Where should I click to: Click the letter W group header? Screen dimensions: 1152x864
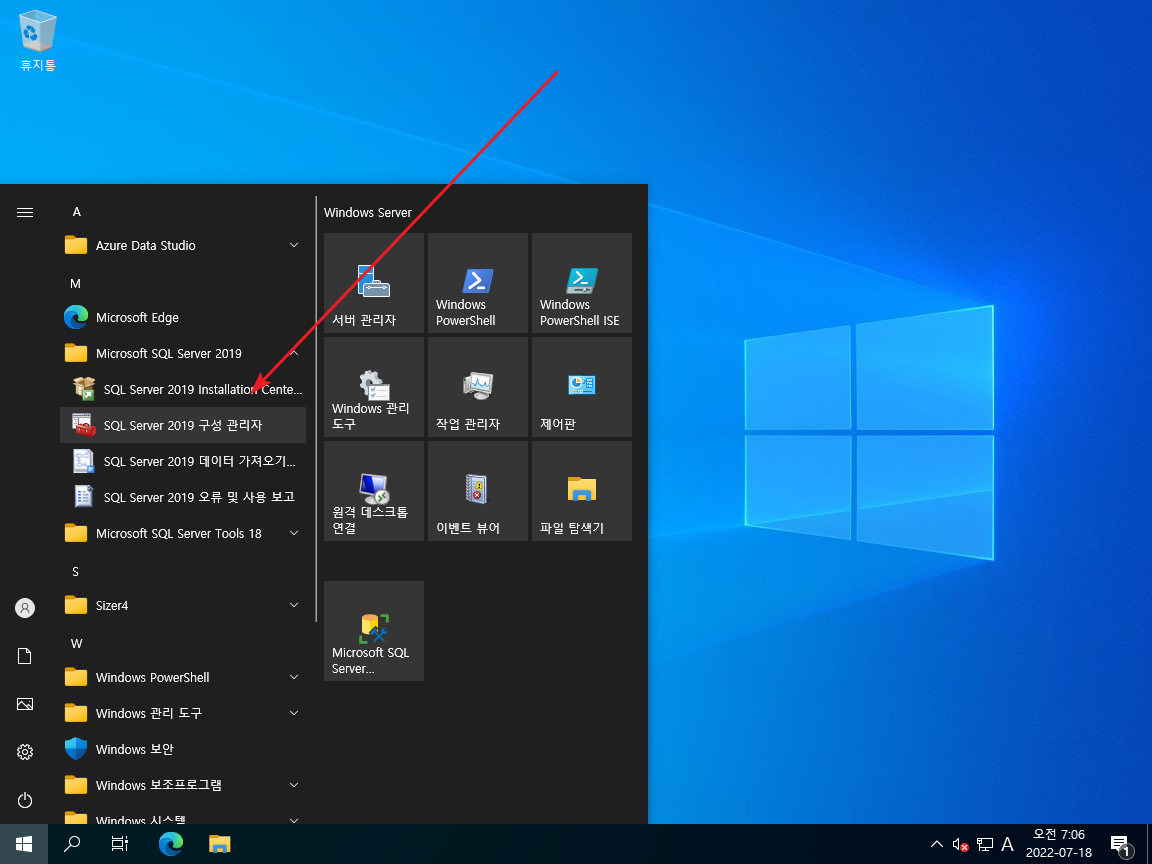(x=76, y=644)
